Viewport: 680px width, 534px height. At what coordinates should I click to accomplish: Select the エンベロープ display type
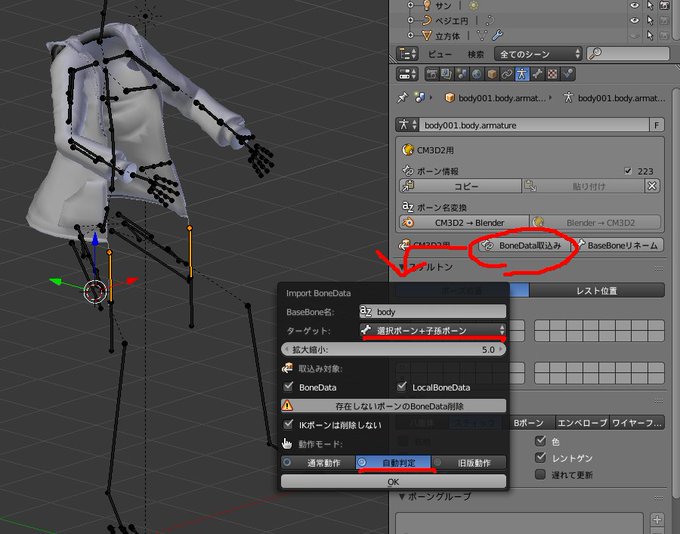(582, 423)
